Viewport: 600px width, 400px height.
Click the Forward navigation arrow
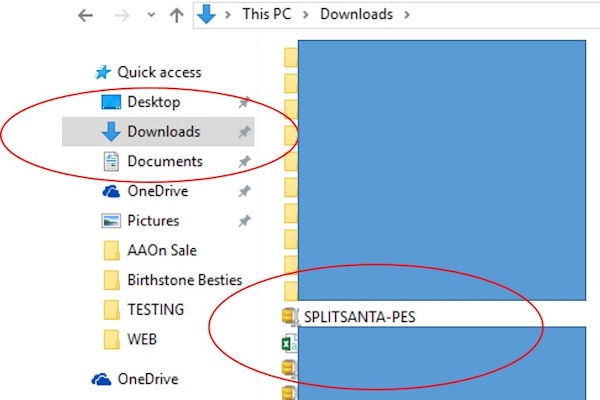click(x=122, y=16)
